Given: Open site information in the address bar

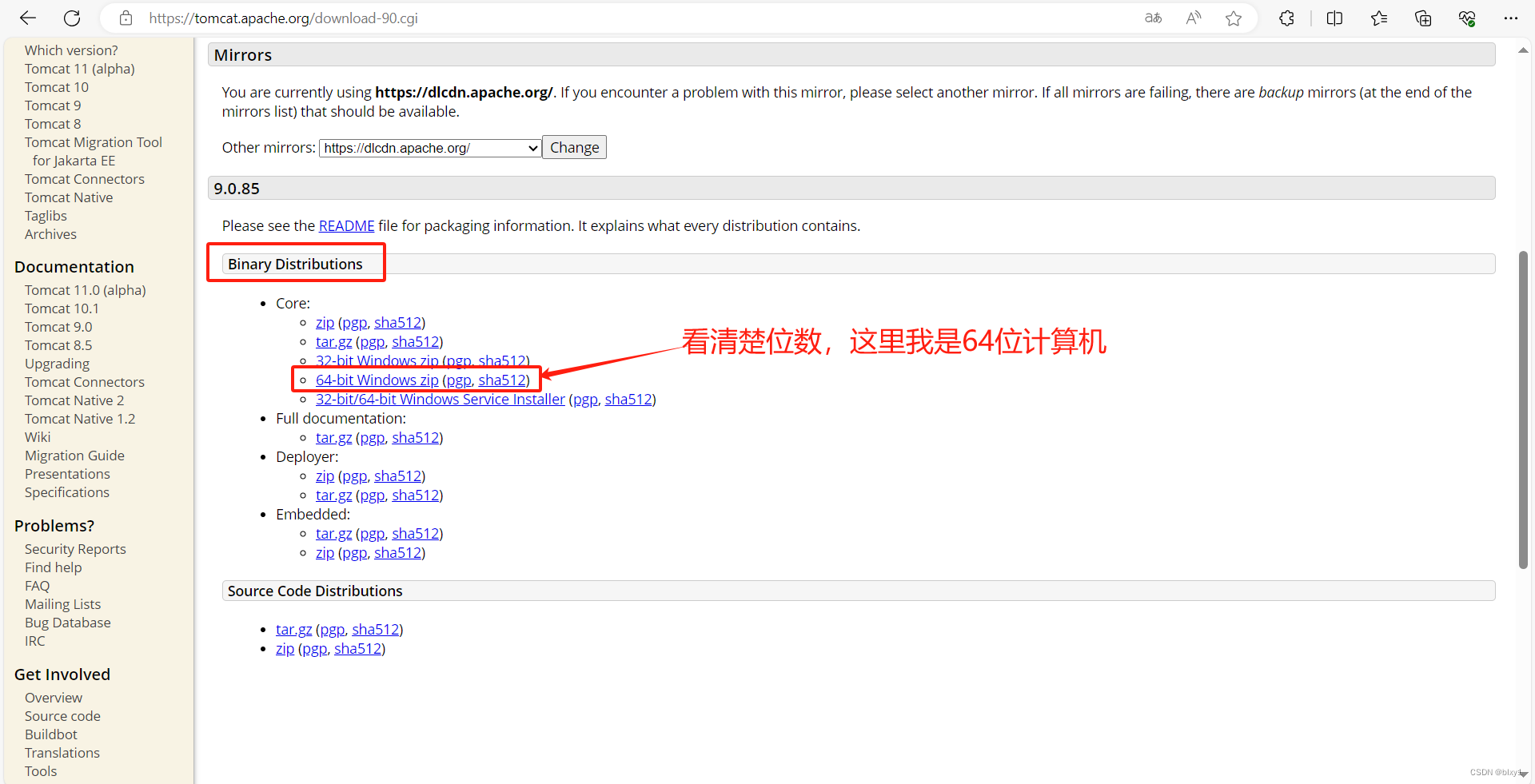Looking at the screenshot, I should click(x=126, y=18).
